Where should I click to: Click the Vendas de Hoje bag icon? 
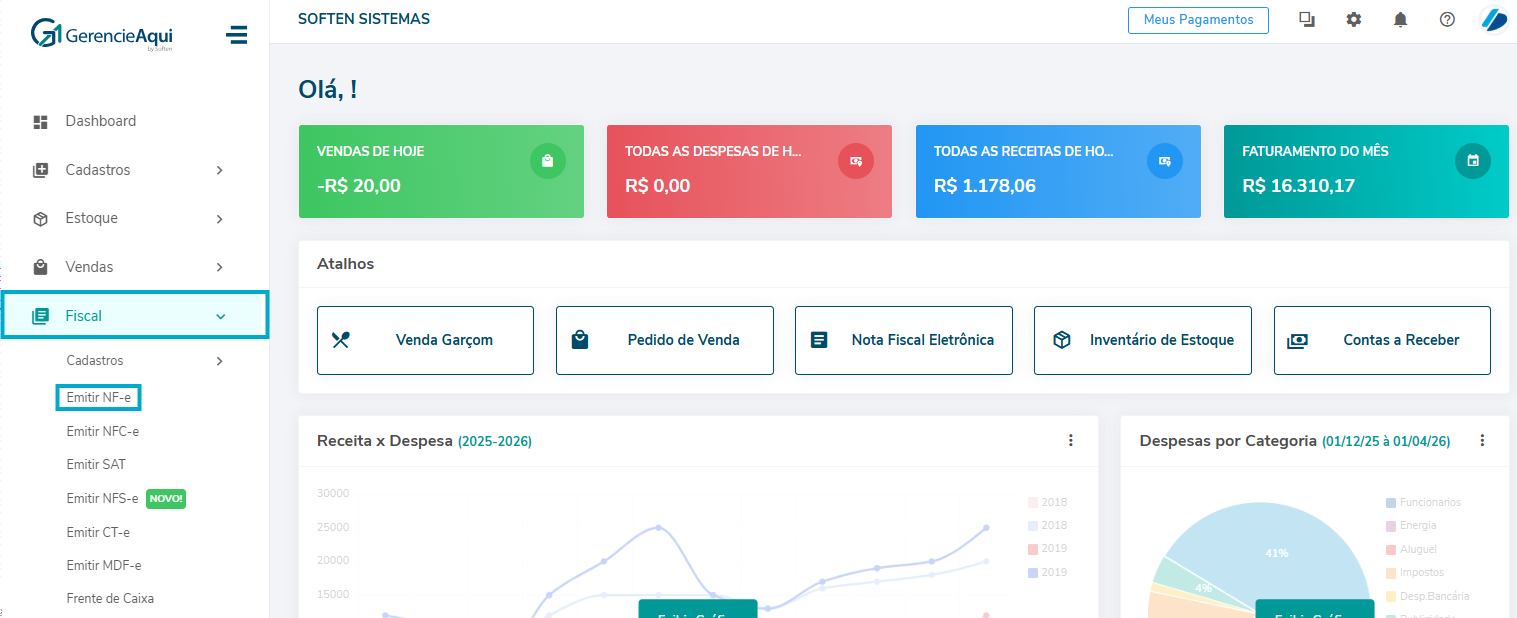(x=547, y=161)
